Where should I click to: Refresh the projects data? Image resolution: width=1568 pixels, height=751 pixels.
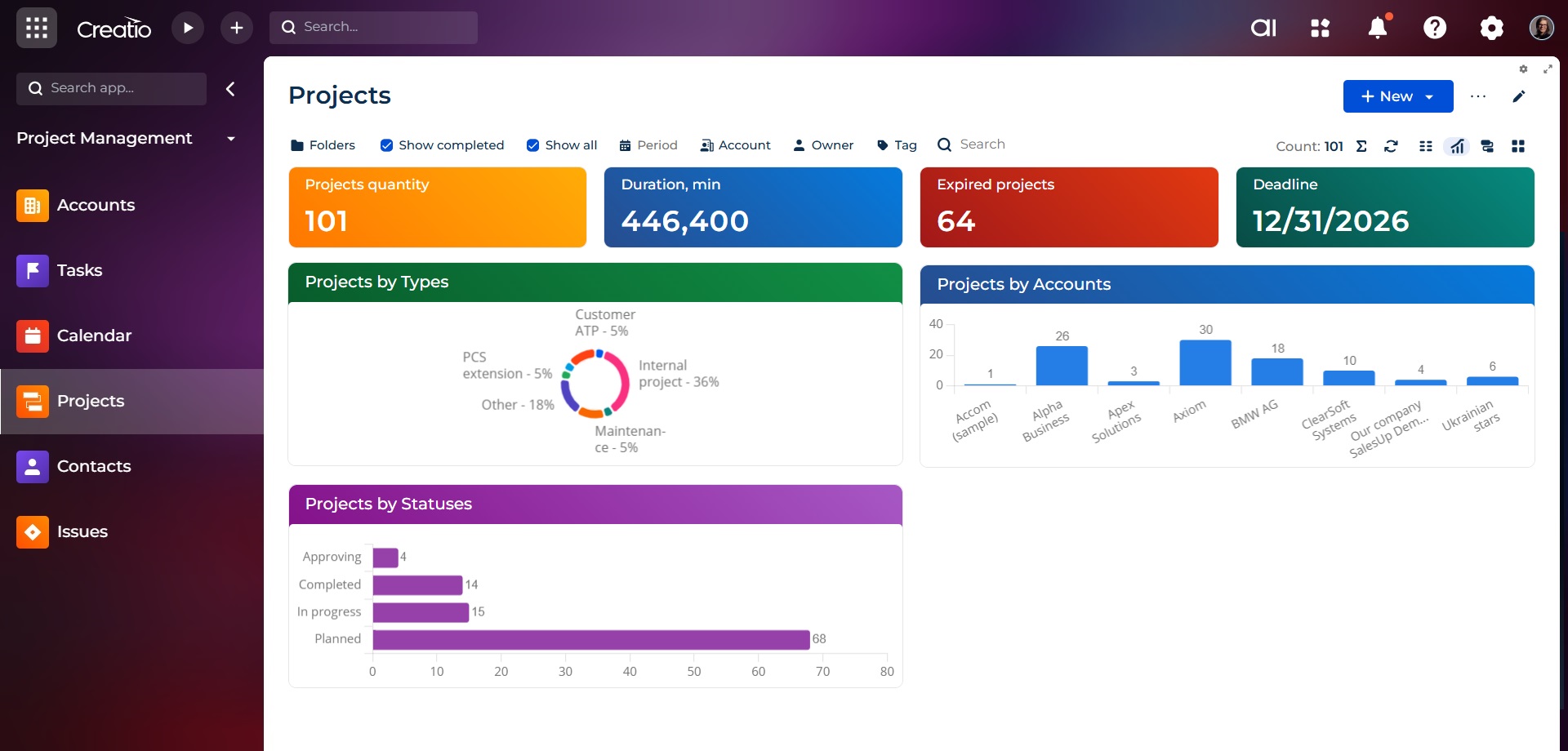1392,146
